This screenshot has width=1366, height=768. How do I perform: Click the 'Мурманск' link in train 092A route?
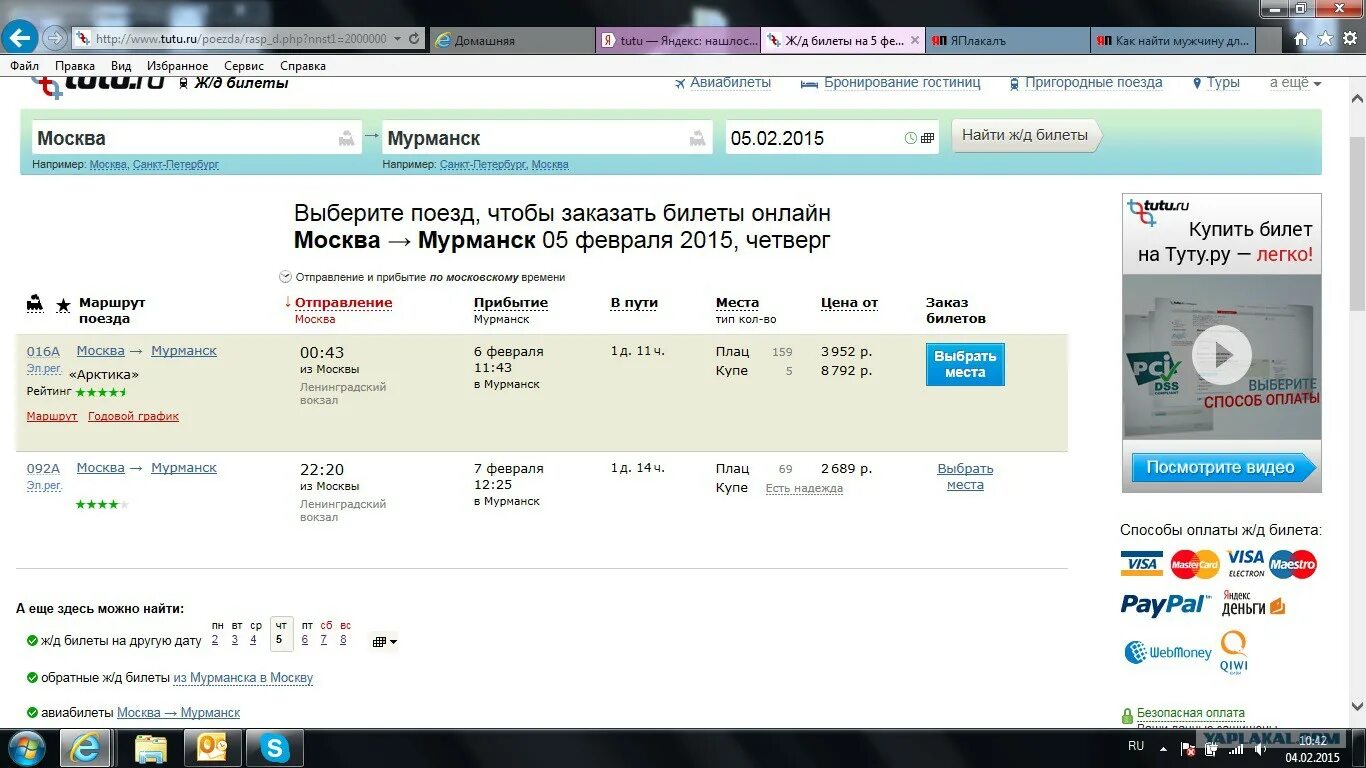tap(184, 468)
